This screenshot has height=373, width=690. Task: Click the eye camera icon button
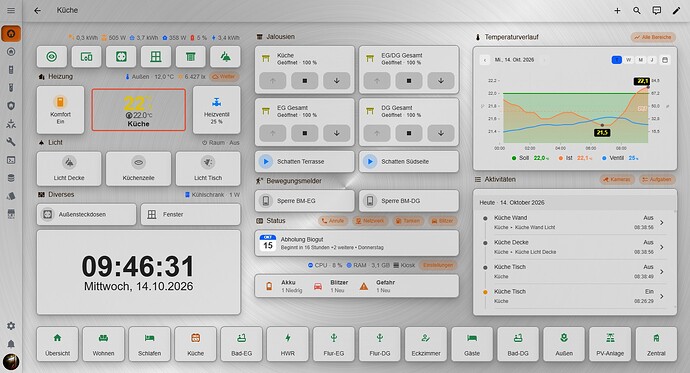pyautogui.click(x=52, y=57)
